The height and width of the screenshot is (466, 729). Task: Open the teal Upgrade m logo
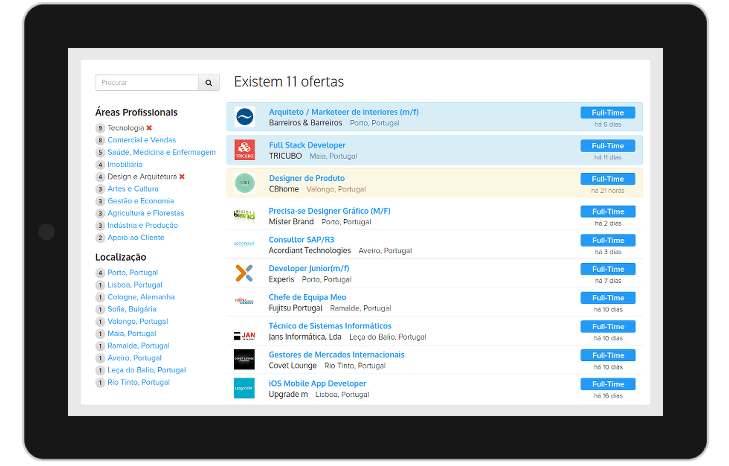tap(244, 388)
